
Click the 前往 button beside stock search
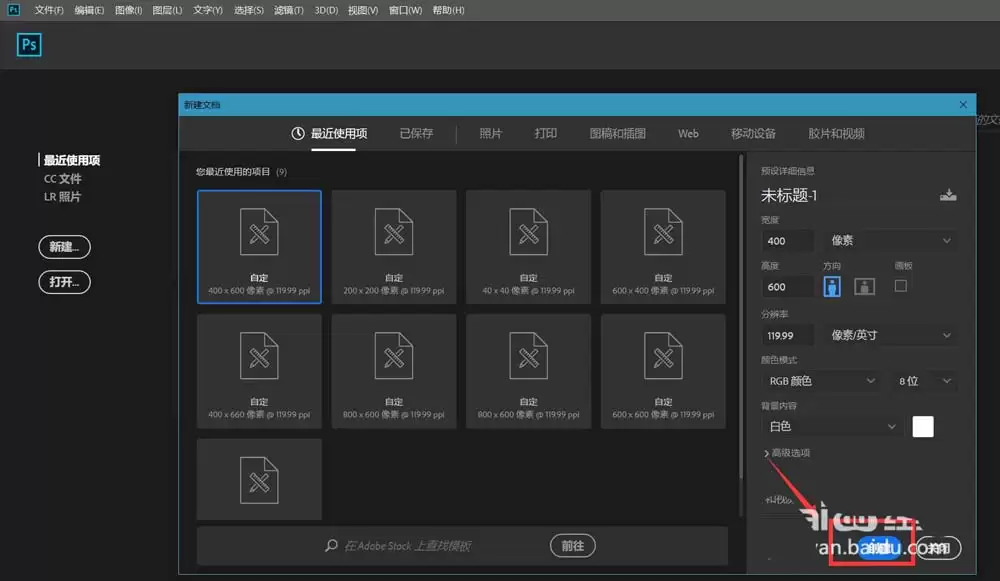[573, 545]
